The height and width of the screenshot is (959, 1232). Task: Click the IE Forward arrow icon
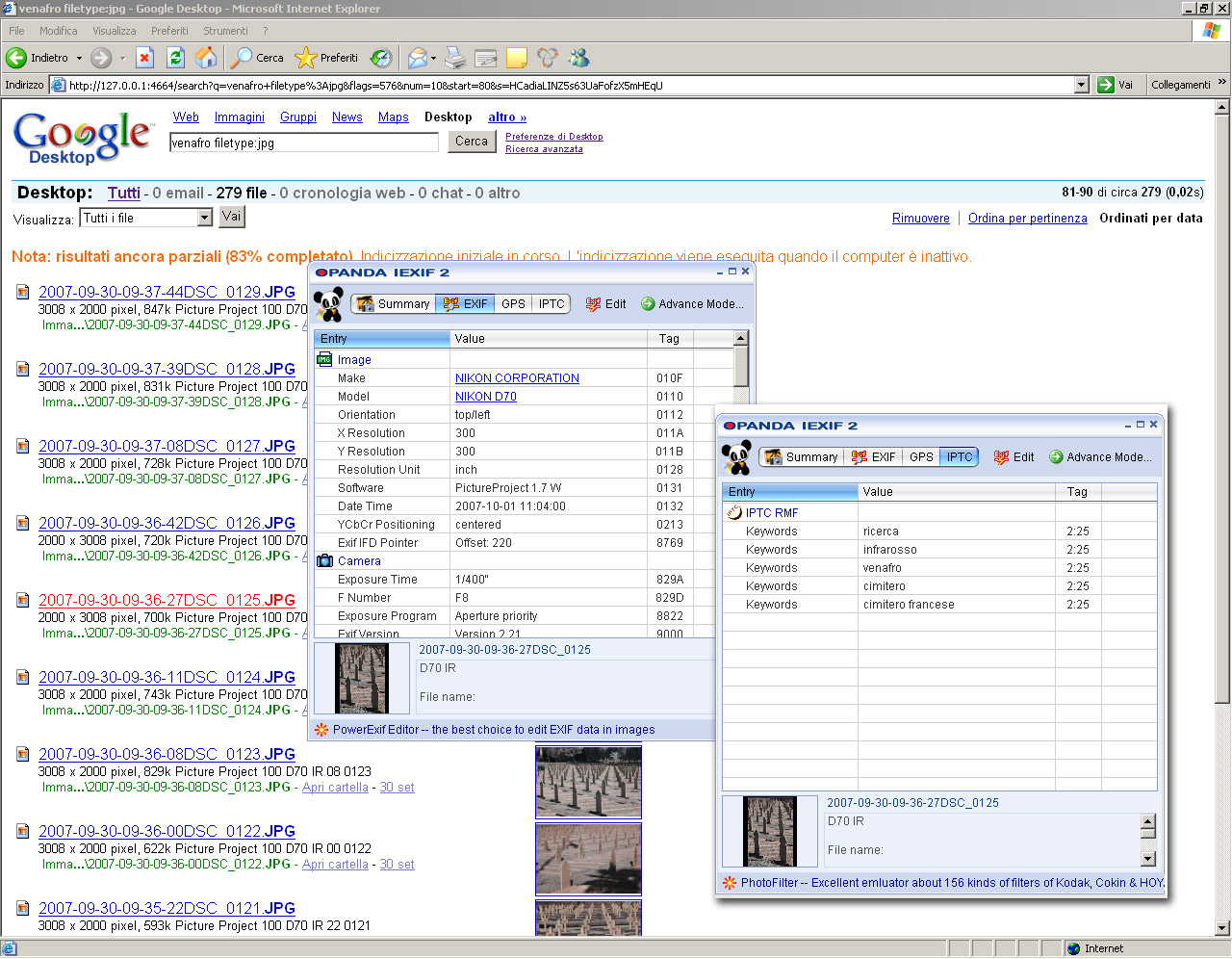coord(101,58)
